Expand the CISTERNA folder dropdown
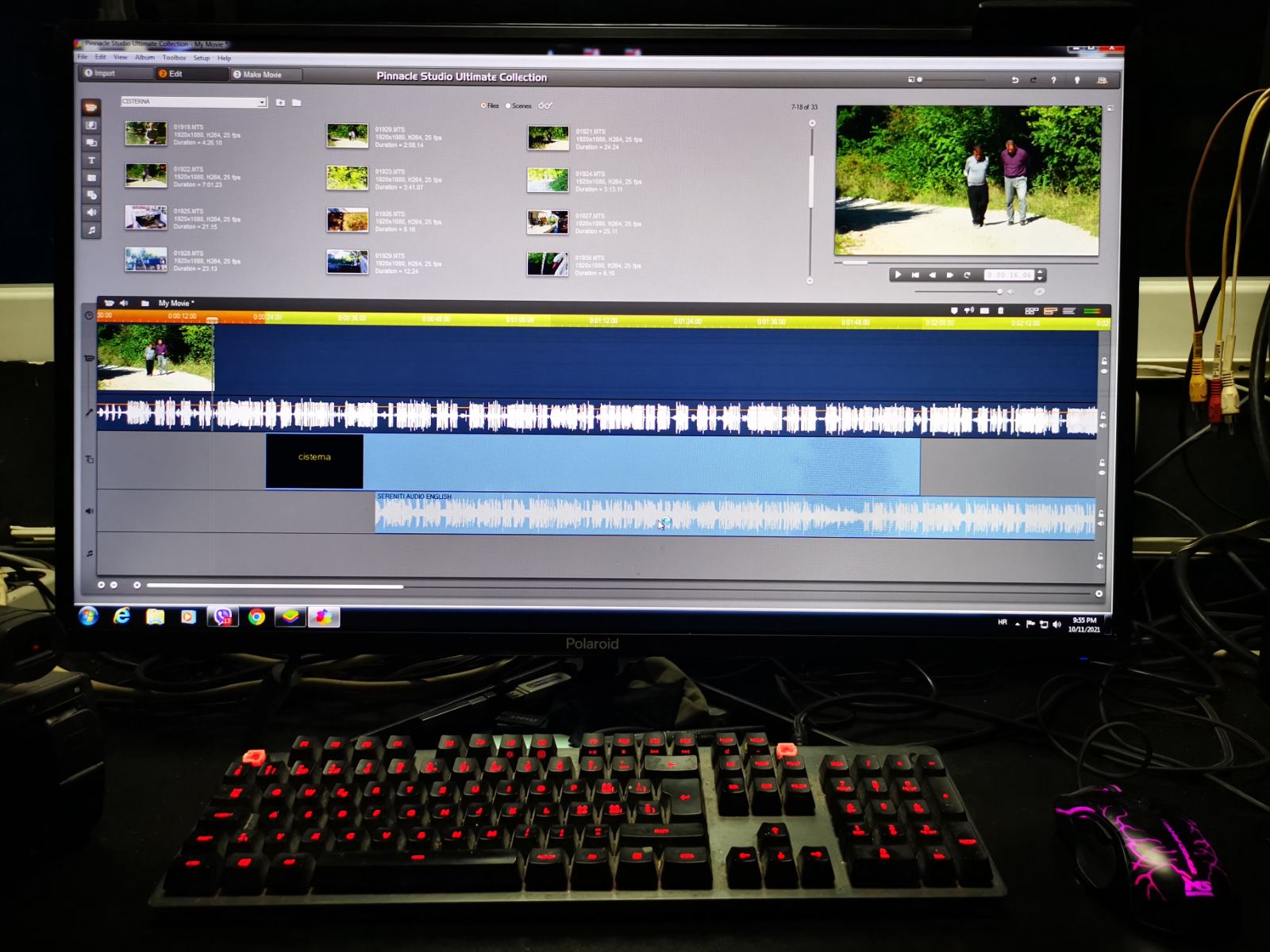 pyautogui.click(x=262, y=102)
